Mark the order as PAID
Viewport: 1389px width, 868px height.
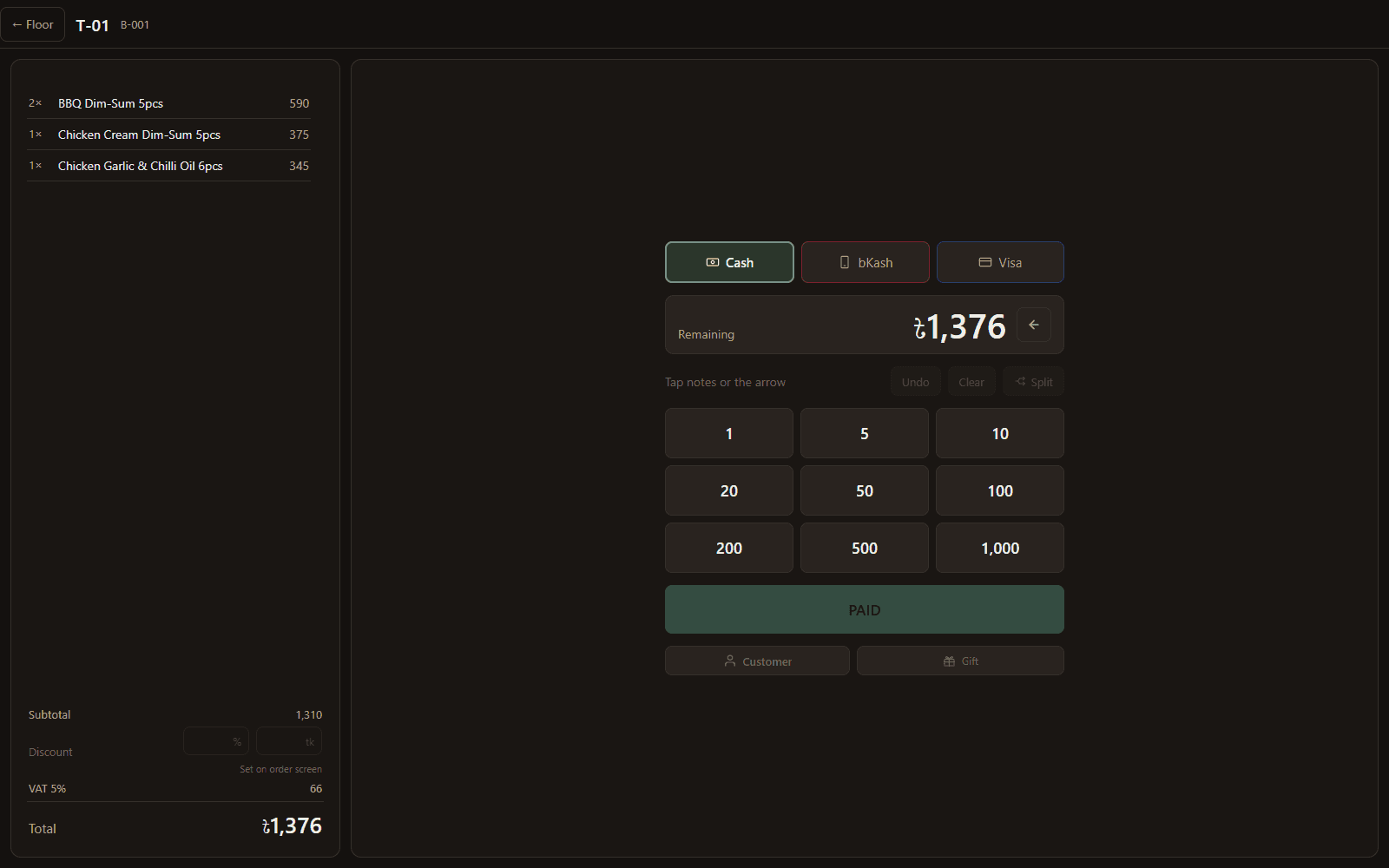(865, 609)
